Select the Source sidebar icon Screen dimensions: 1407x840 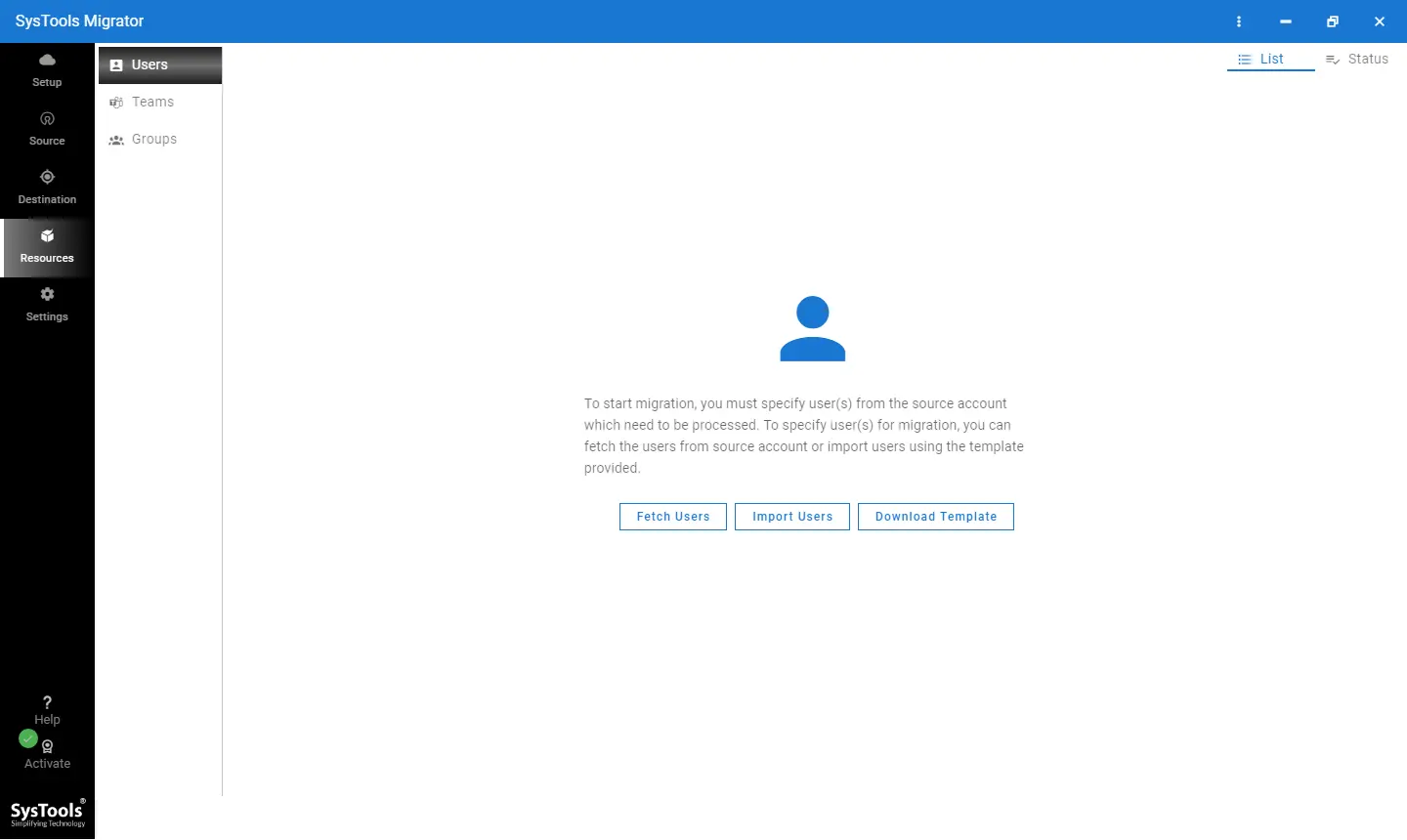click(47, 118)
